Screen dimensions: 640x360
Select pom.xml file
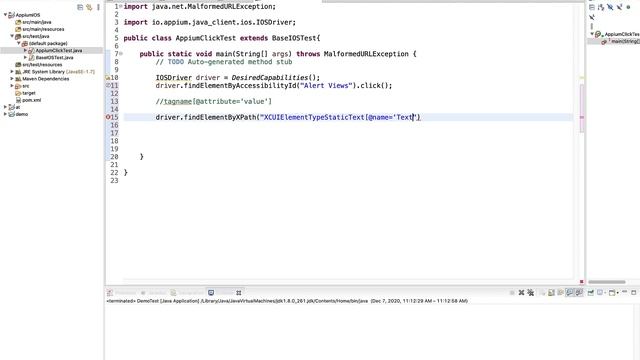31,100
